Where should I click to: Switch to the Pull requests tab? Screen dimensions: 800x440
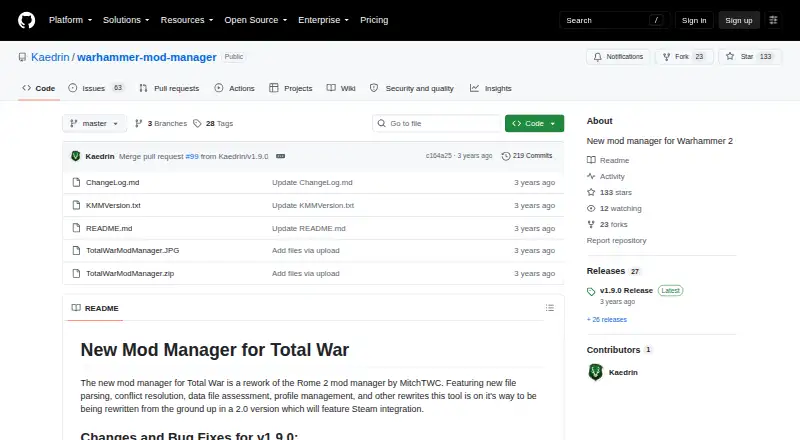(x=169, y=88)
